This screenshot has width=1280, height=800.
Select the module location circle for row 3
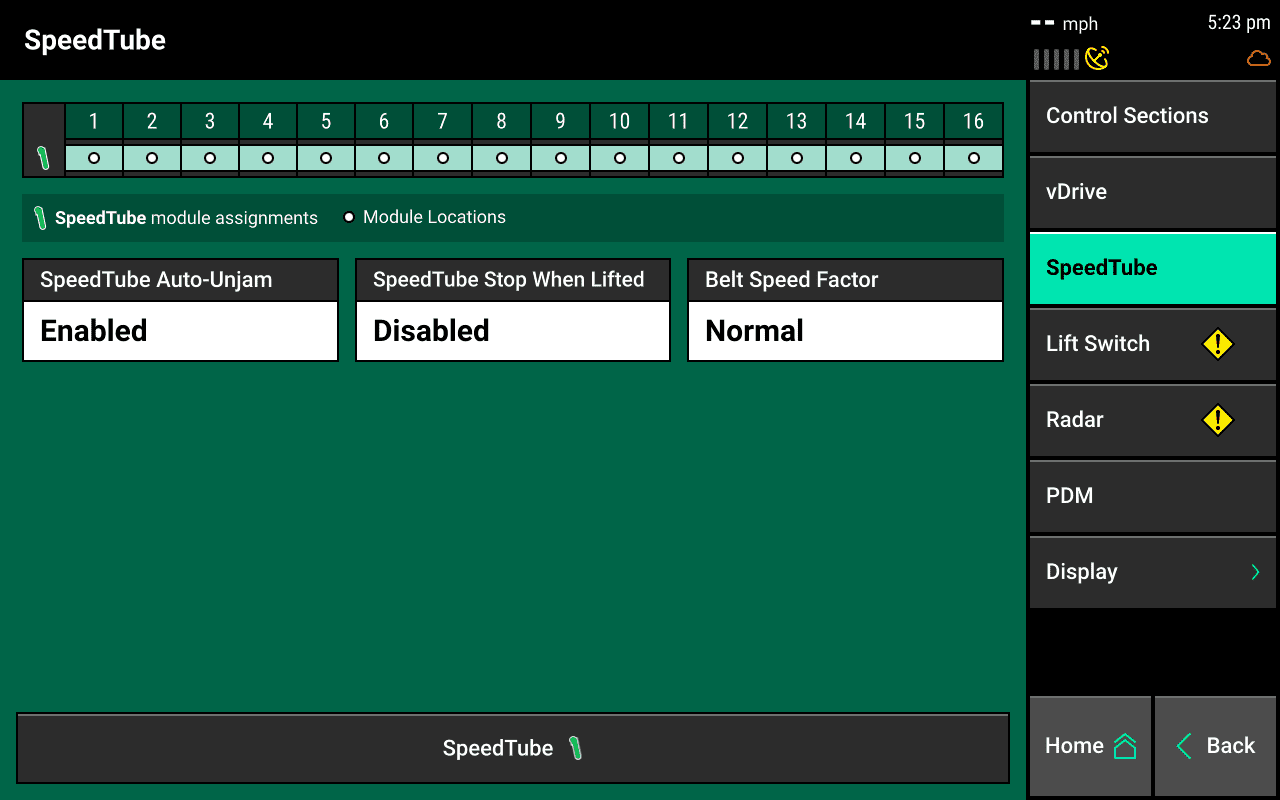210,158
